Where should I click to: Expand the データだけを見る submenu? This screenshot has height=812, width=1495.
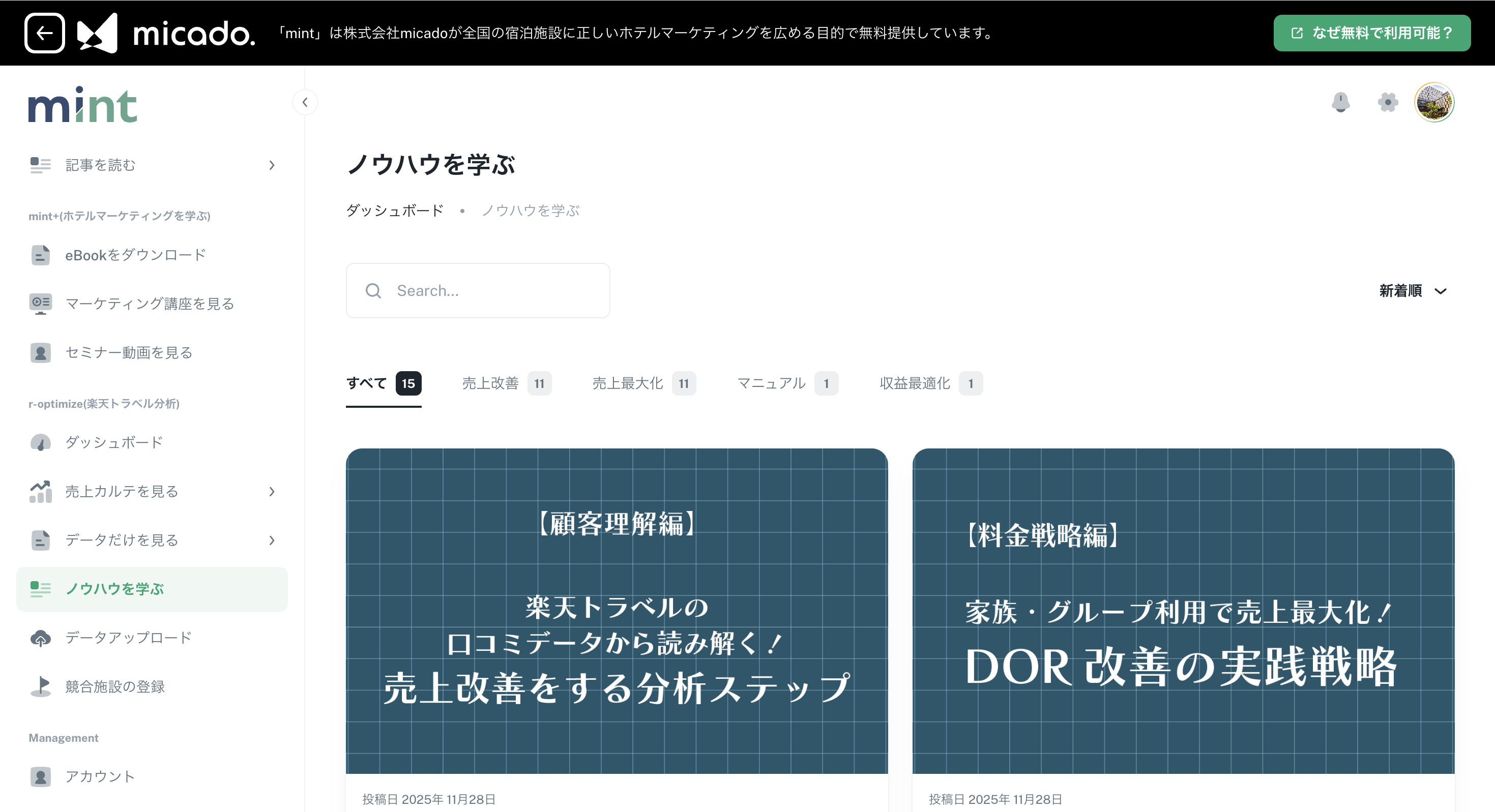[x=272, y=540]
